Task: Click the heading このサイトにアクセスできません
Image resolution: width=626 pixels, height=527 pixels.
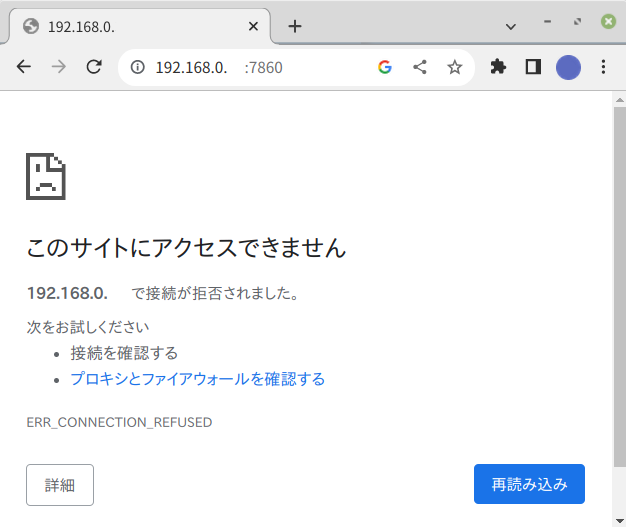Action: [x=186, y=248]
